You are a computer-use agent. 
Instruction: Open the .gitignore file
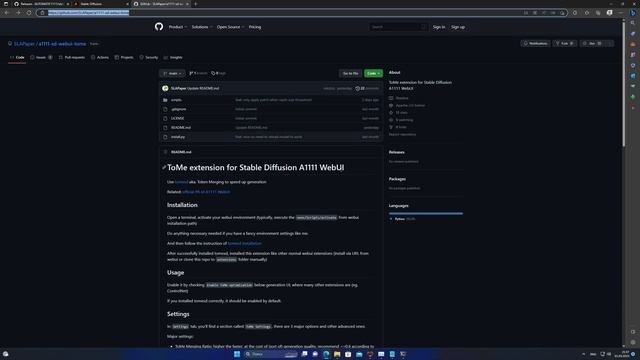point(179,109)
